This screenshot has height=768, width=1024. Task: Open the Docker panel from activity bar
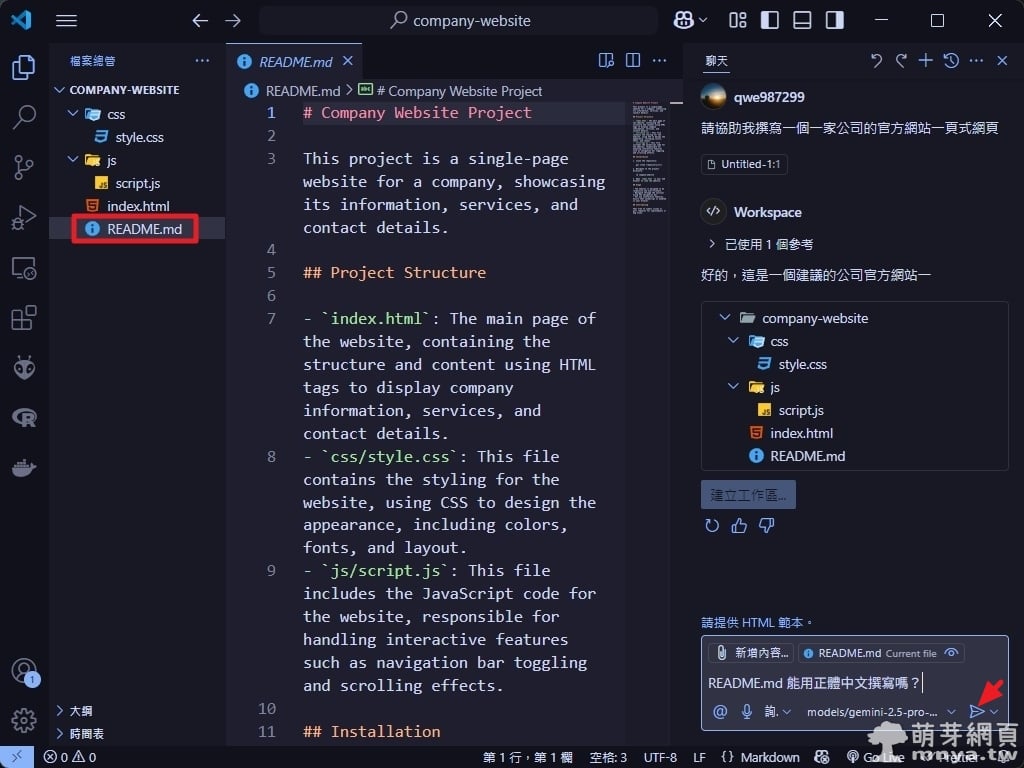tap(24, 467)
